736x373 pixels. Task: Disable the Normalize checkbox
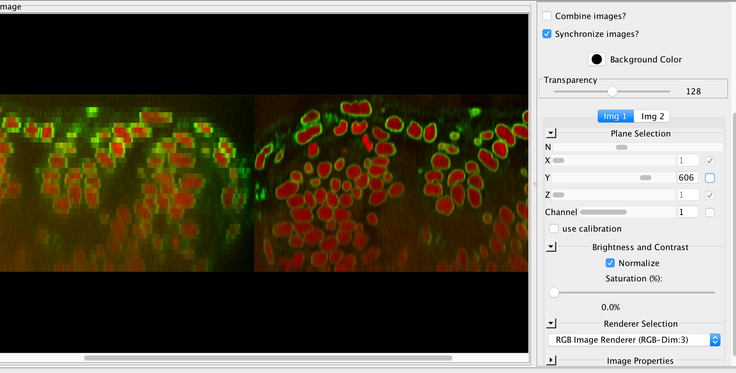click(610, 263)
